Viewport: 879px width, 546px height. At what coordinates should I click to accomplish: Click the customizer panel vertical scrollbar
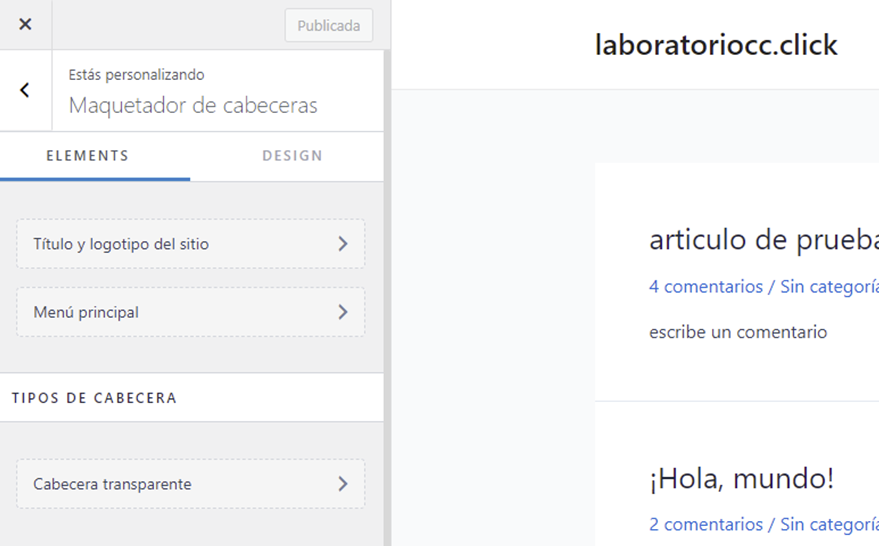[387, 298]
